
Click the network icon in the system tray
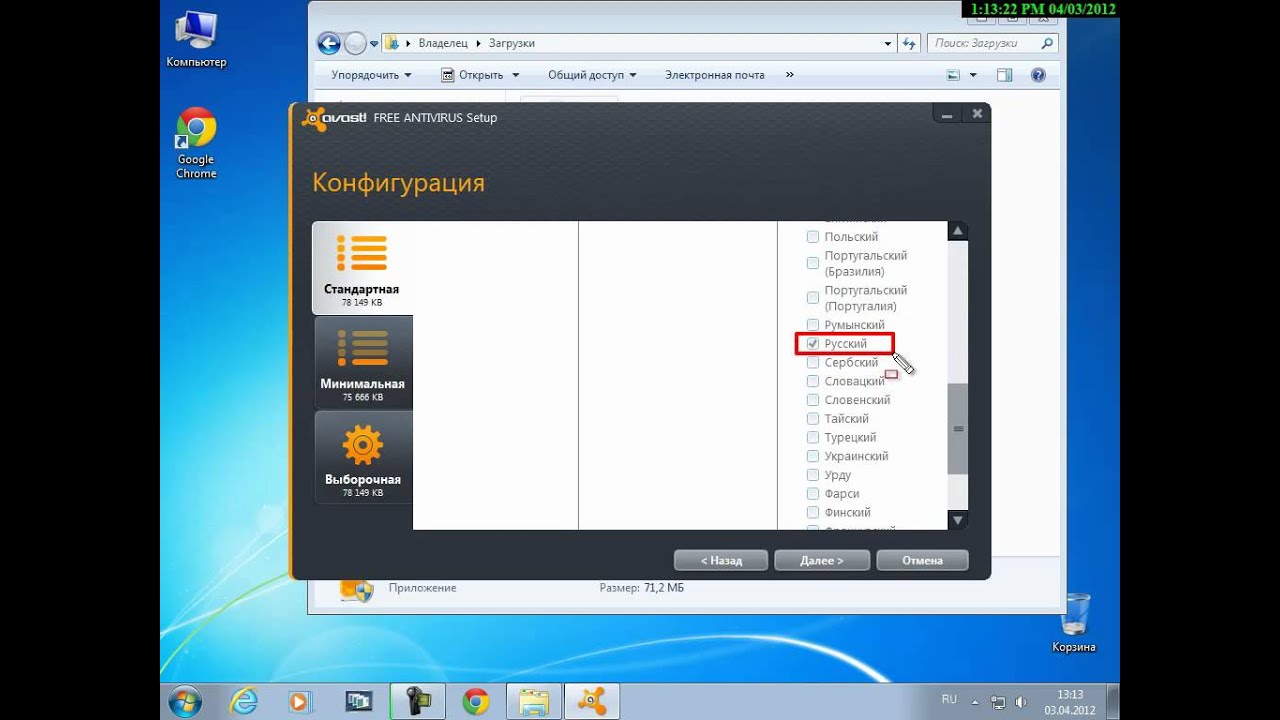point(998,701)
